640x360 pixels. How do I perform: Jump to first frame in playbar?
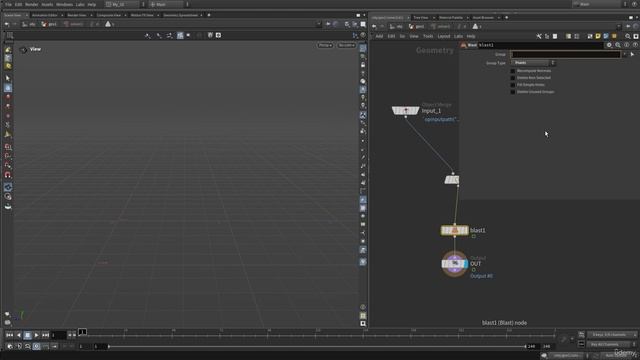pyautogui.click(x=9, y=335)
